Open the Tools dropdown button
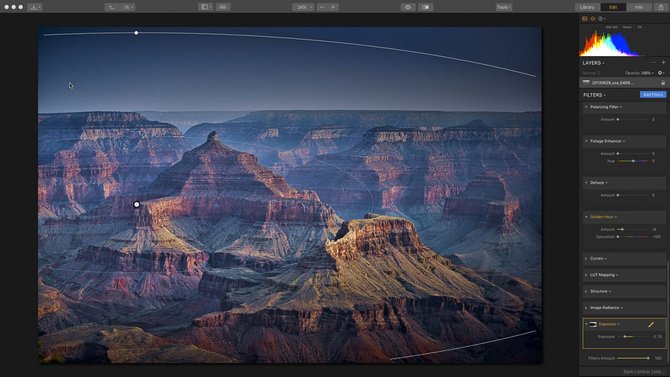Viewport: 670px width, 377px height. [x=504, y=7]
